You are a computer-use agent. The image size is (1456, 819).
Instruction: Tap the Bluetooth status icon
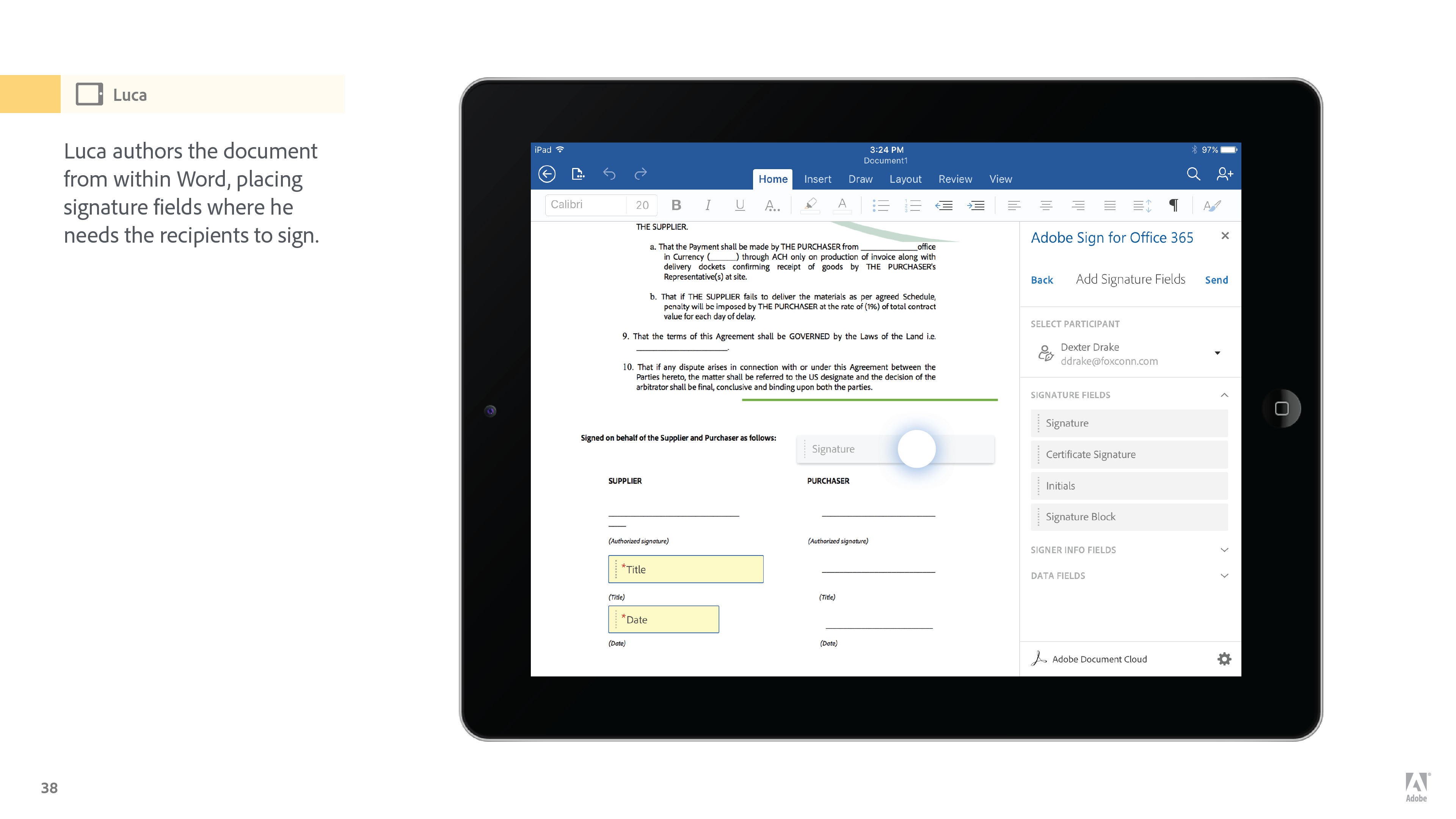coord(1194,150)
